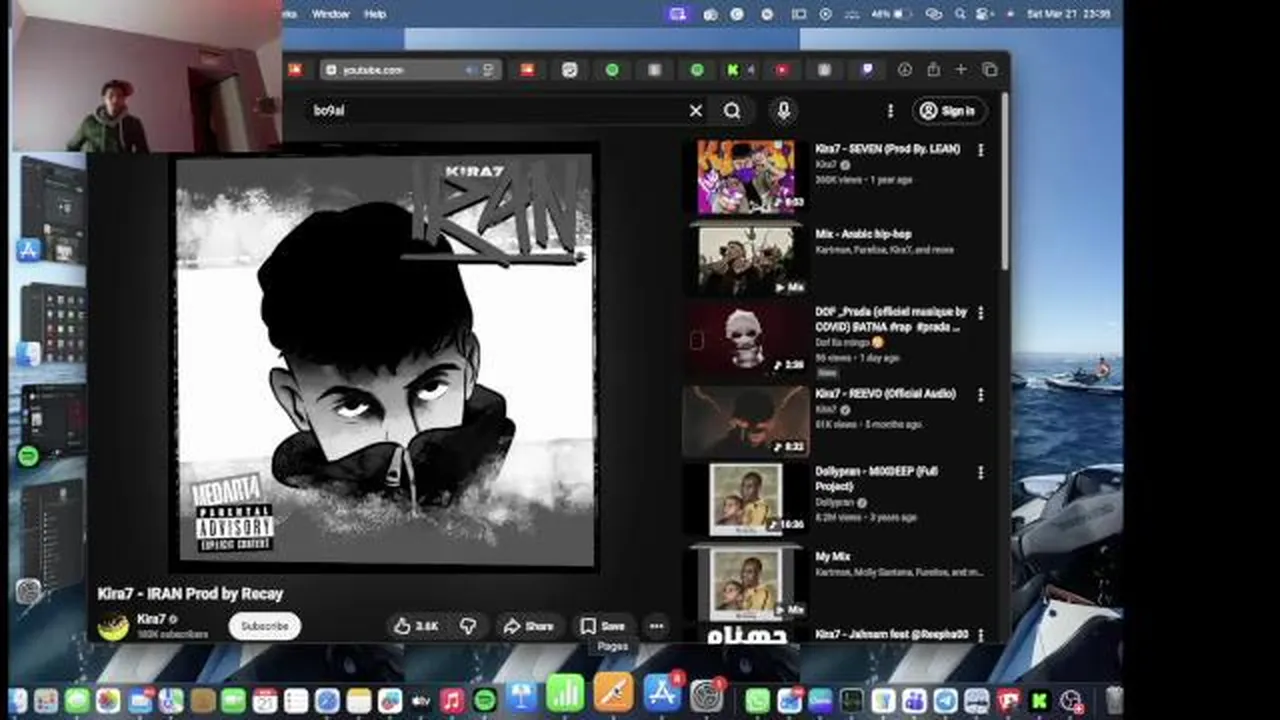
Task: Open Keynote from the Dock
Action: point(520,697)
